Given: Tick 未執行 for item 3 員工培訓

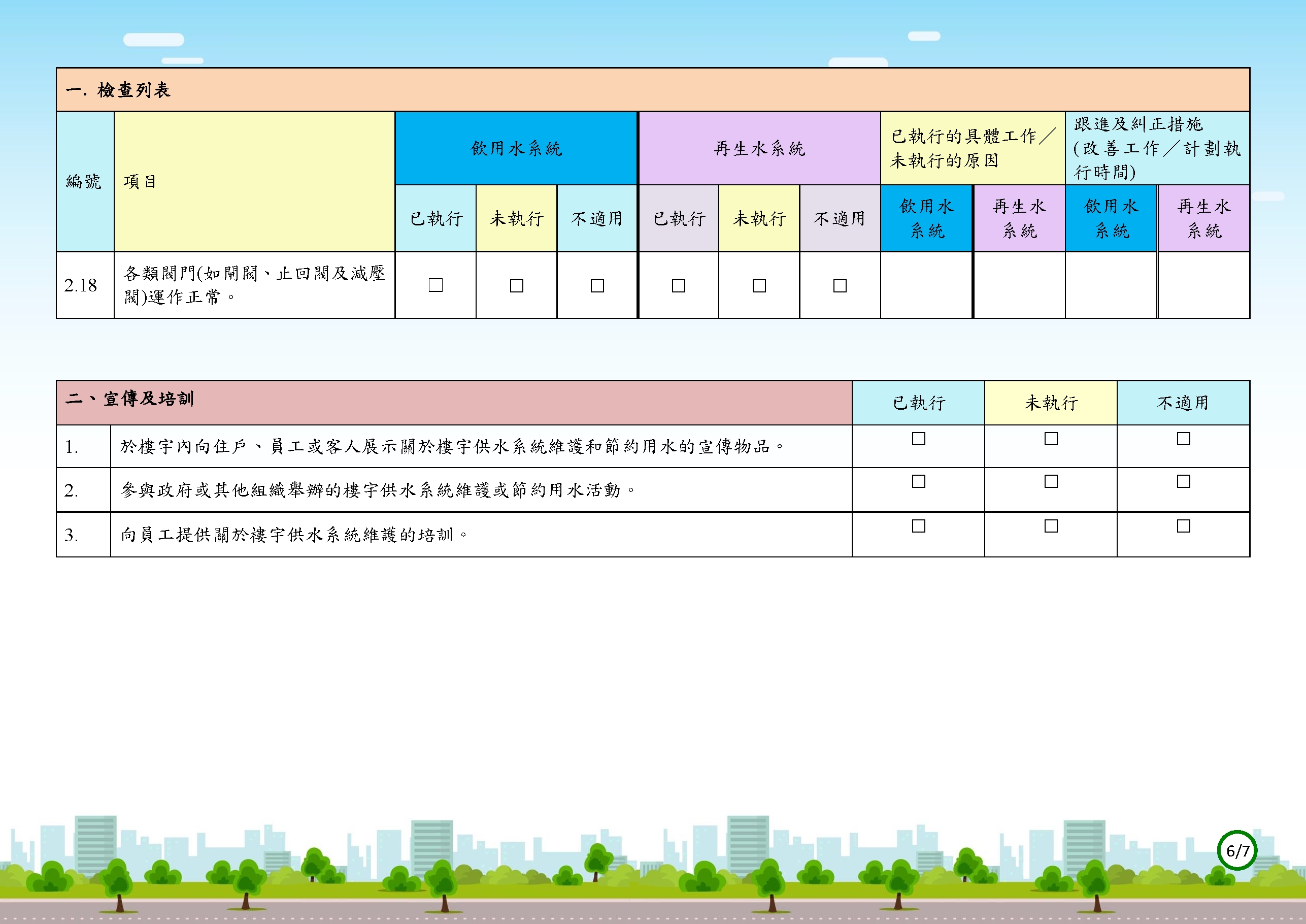Looking at the screenshot, I should pos(1051,526).
